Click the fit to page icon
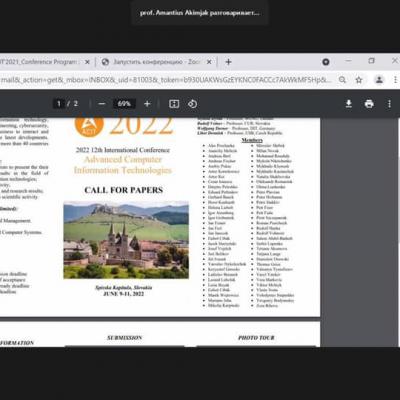Viewport: 400px width, 400px height. tap(174, 104)
